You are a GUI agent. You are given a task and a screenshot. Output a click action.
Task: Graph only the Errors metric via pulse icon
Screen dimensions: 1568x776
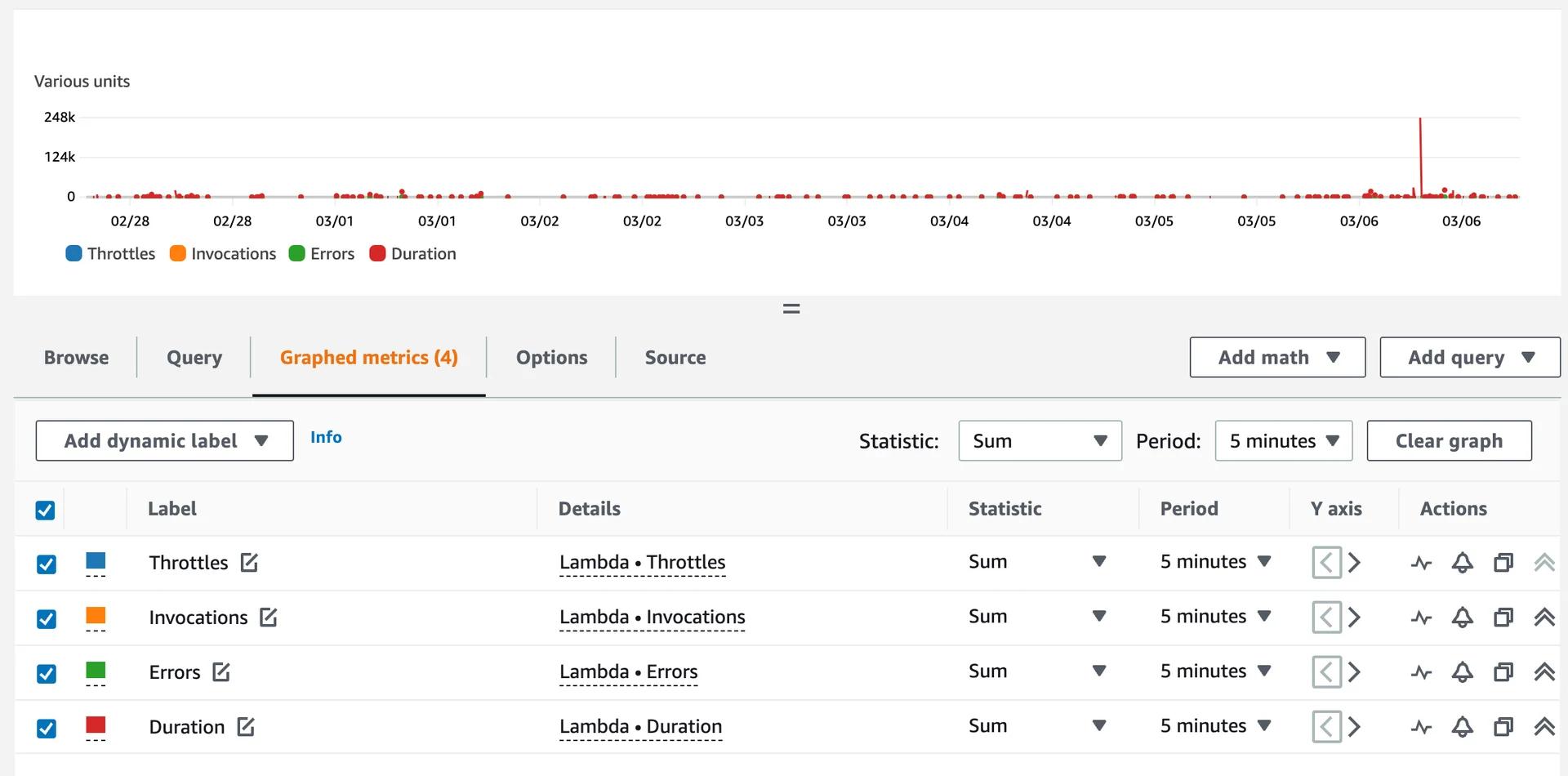point(1421,672)
